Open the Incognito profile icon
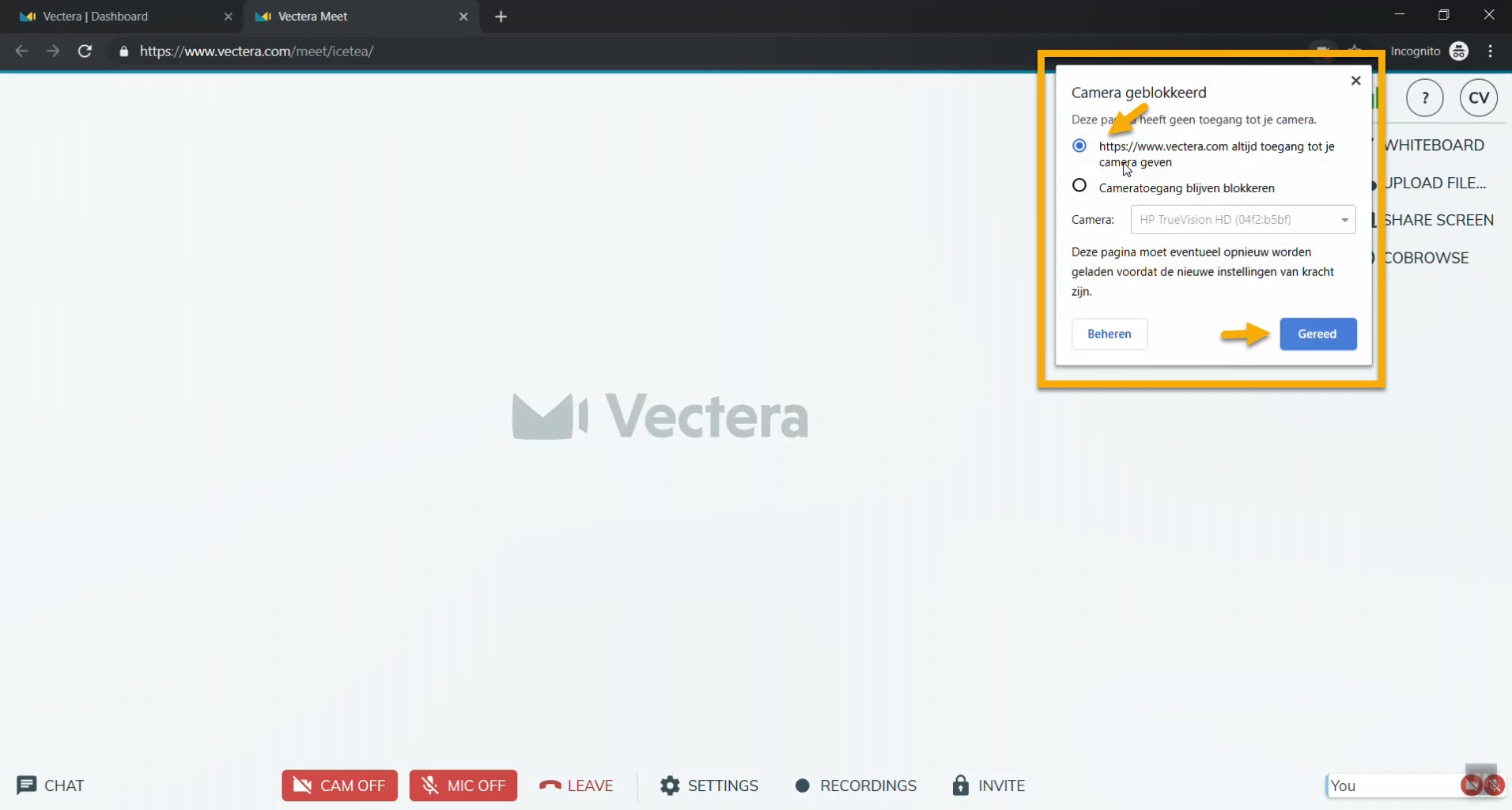The width and height of the screenshot is (1512, 810). [x=1459, y=51]
